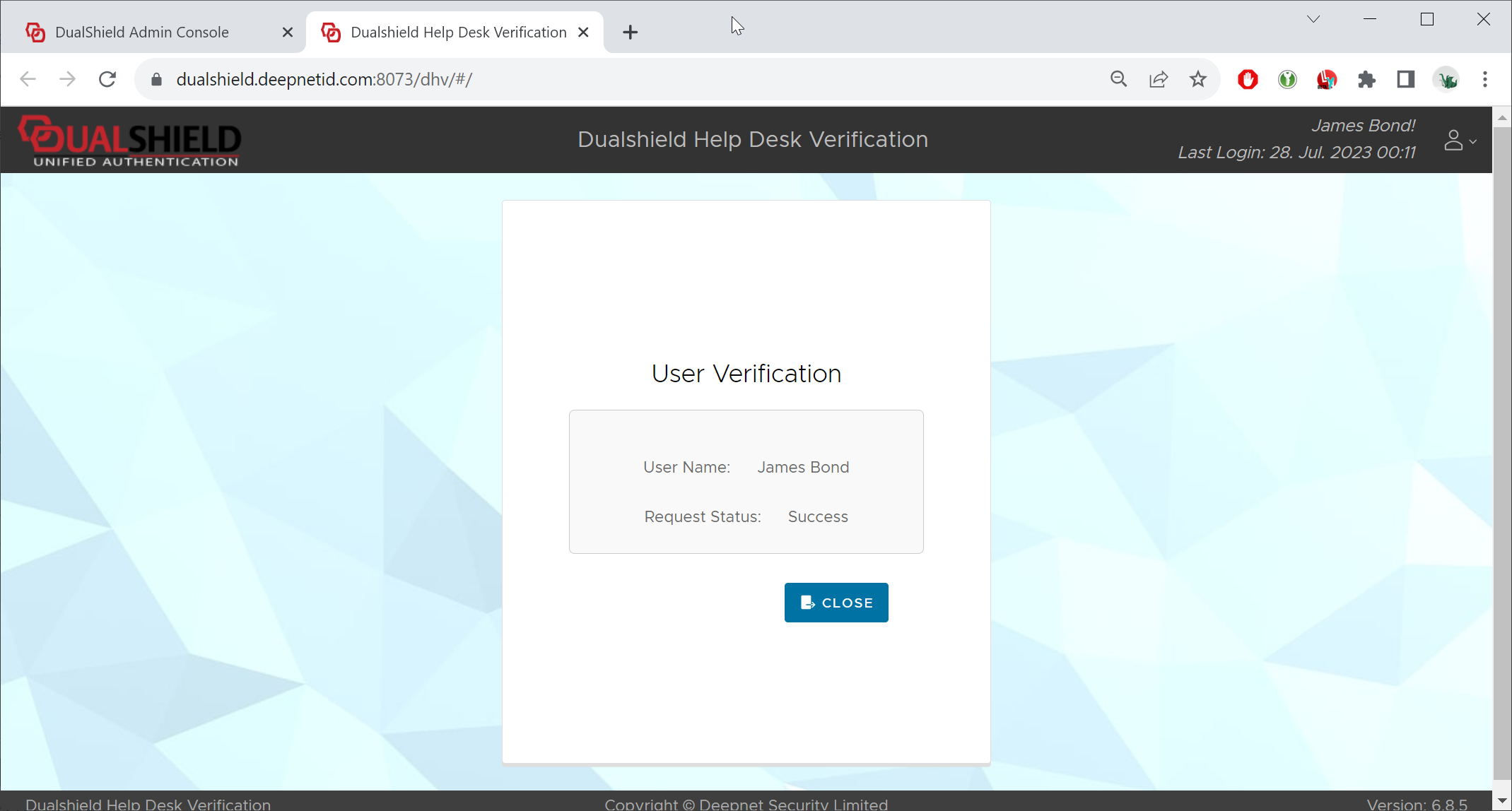
Task: Reload the current page
Action: click(107, 79)
